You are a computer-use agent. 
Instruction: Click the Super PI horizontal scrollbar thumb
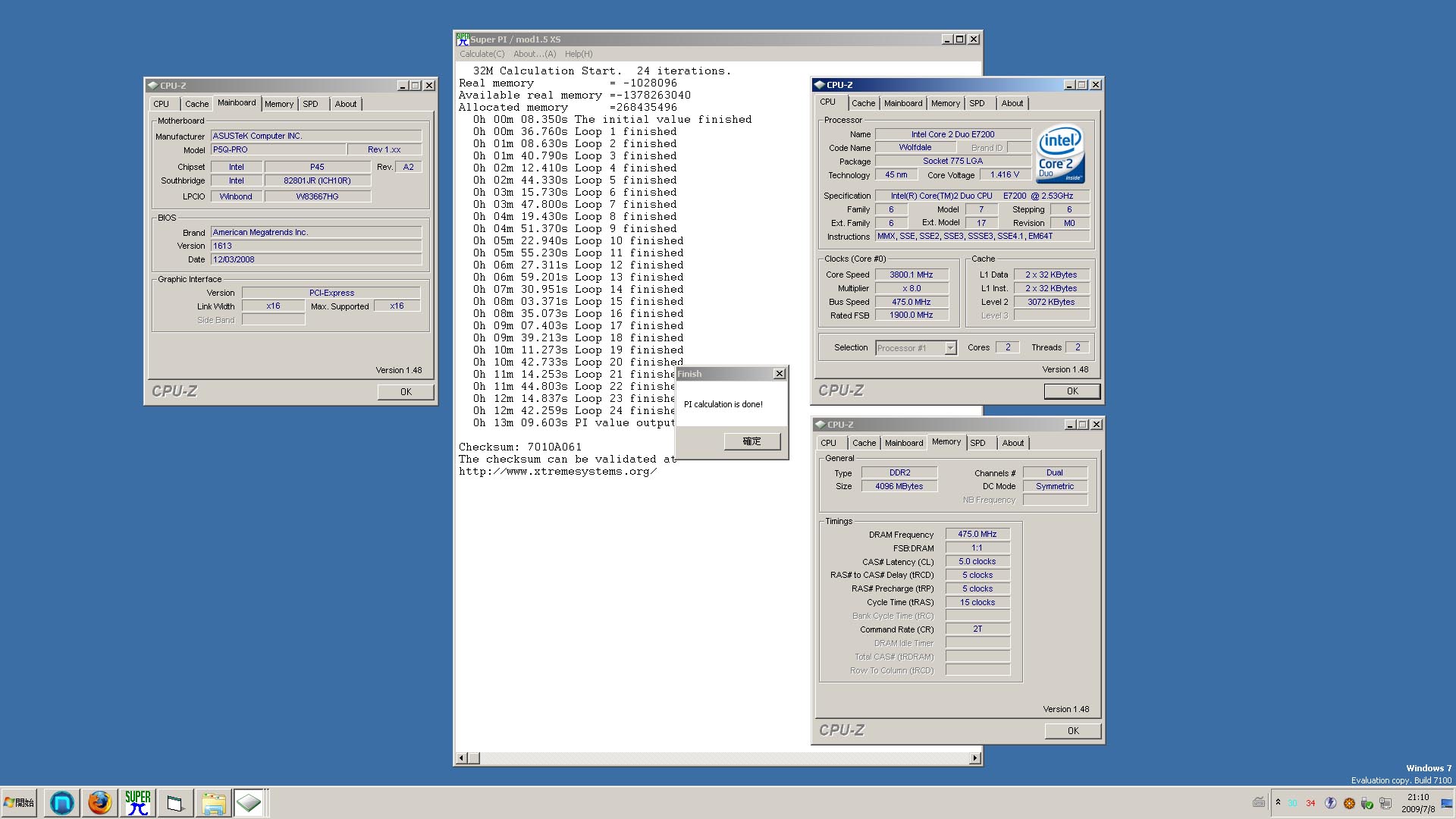pyautogui.click(x=474, y=758)
